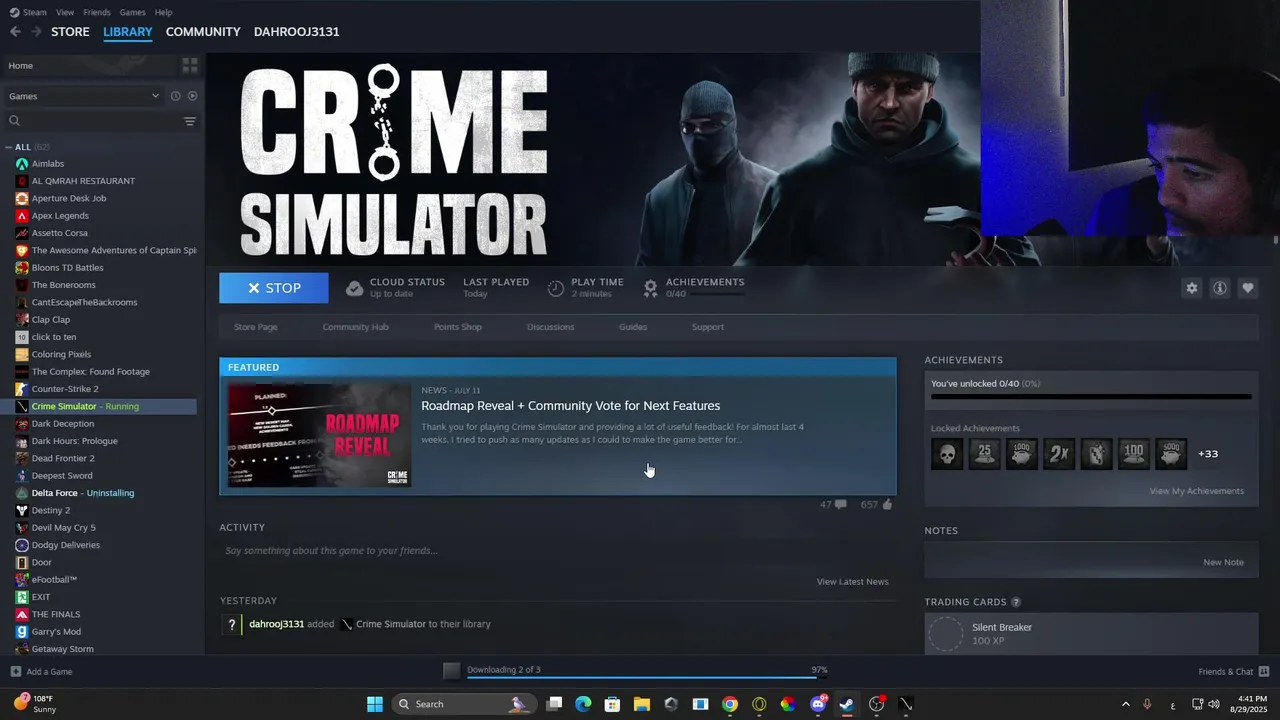Viewport: 1280px width, 720px height.
Task: Click the thumbs-up icon on featured news
Action: pos(886,504)
